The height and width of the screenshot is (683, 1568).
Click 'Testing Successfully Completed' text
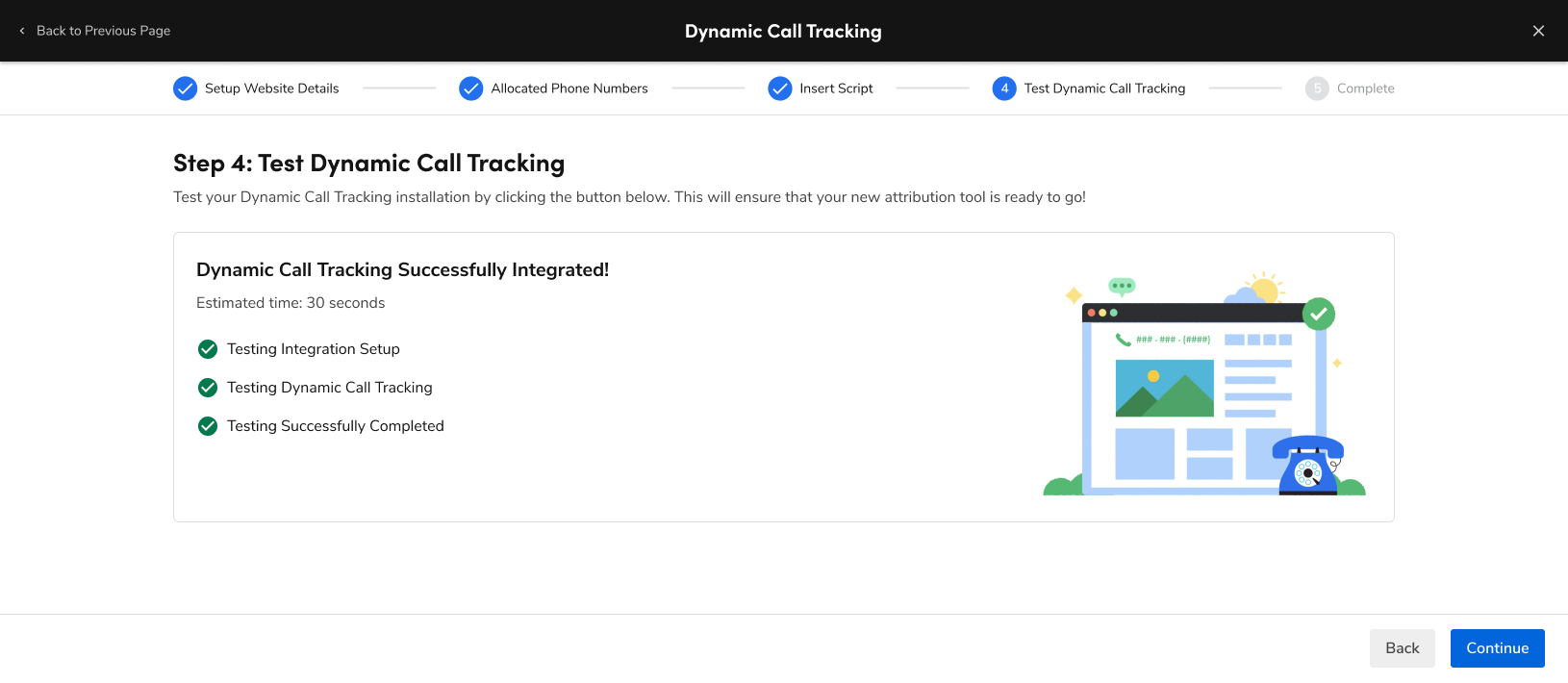(x=336, y=426)
